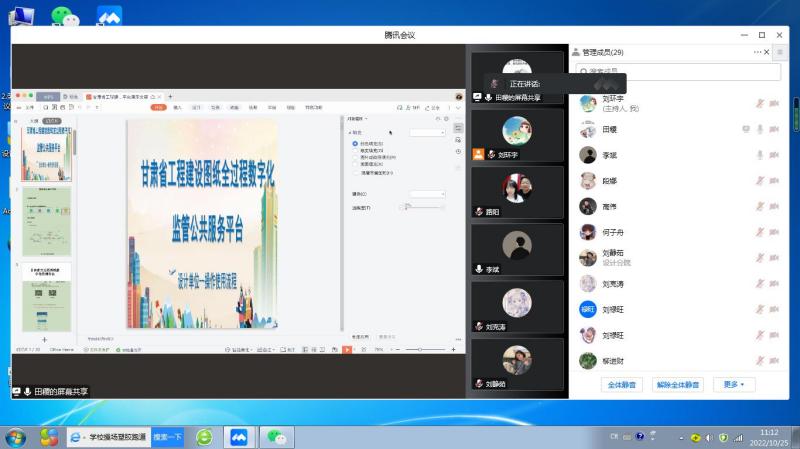Click the green 360 browser taskbar icon
Screen dimensions: 800x449
tap(204, 437)
